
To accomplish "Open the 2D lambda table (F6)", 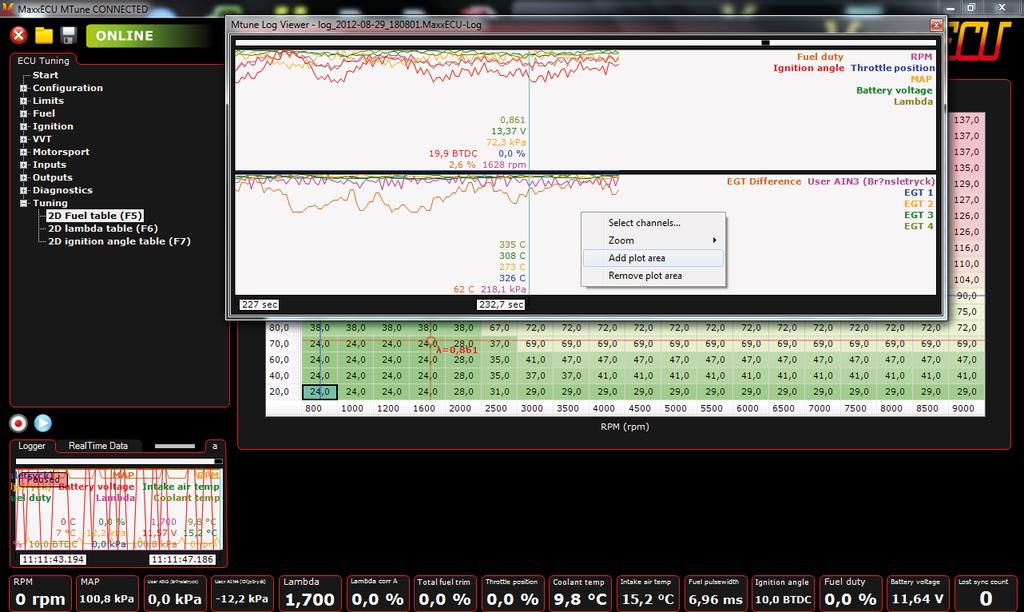I will click(103, 229).
